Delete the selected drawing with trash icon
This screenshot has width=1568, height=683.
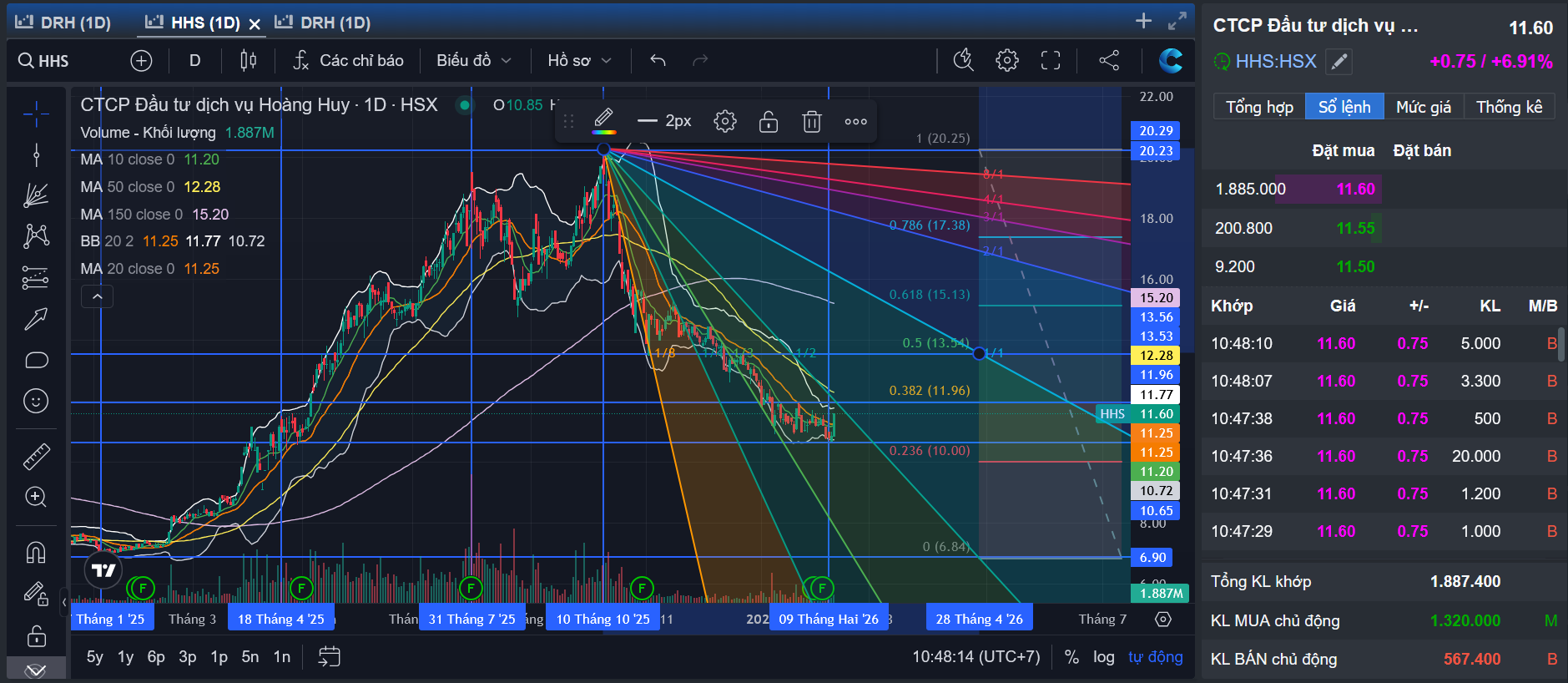click(812, 121)
